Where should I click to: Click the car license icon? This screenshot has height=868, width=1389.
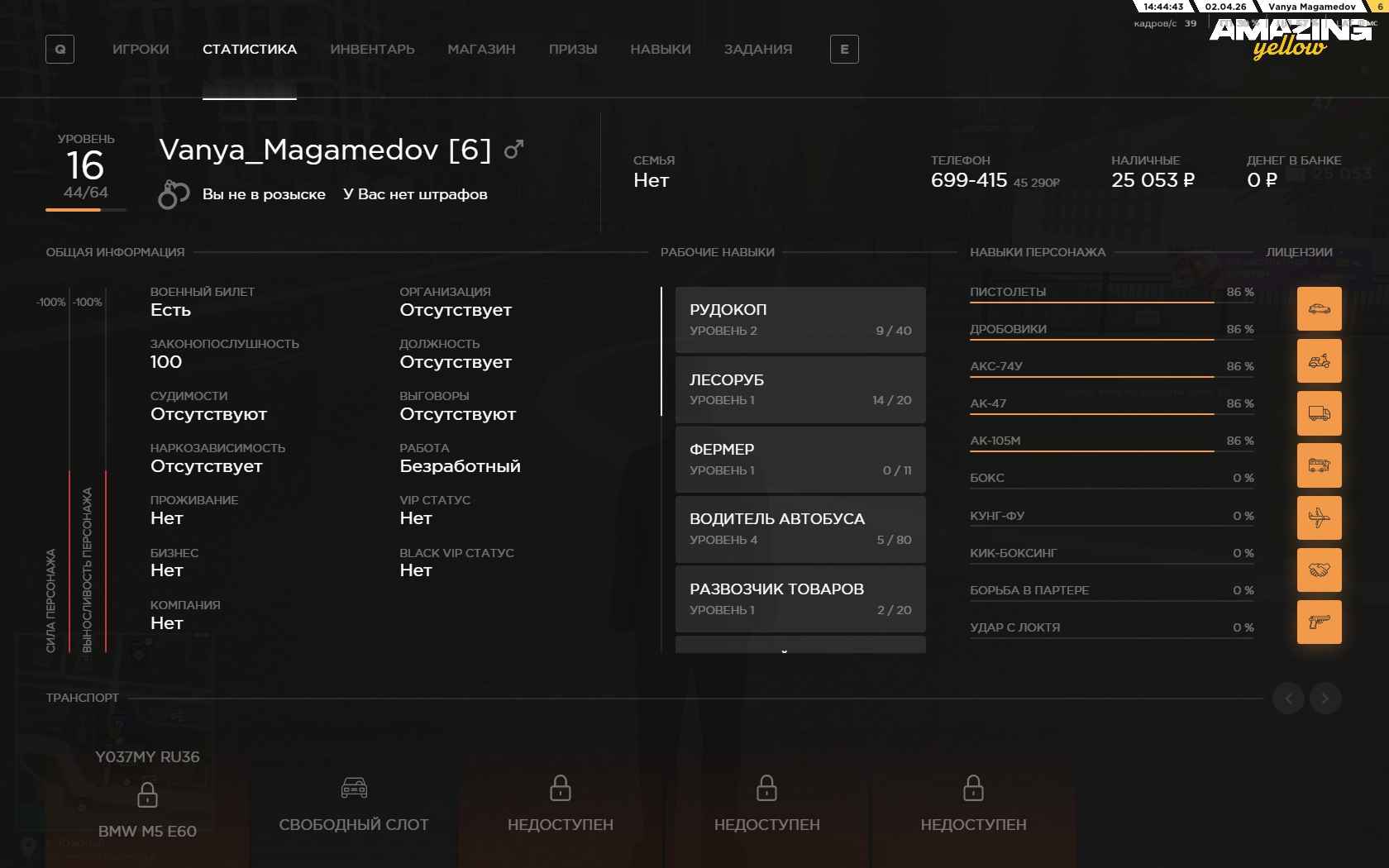1319,309
